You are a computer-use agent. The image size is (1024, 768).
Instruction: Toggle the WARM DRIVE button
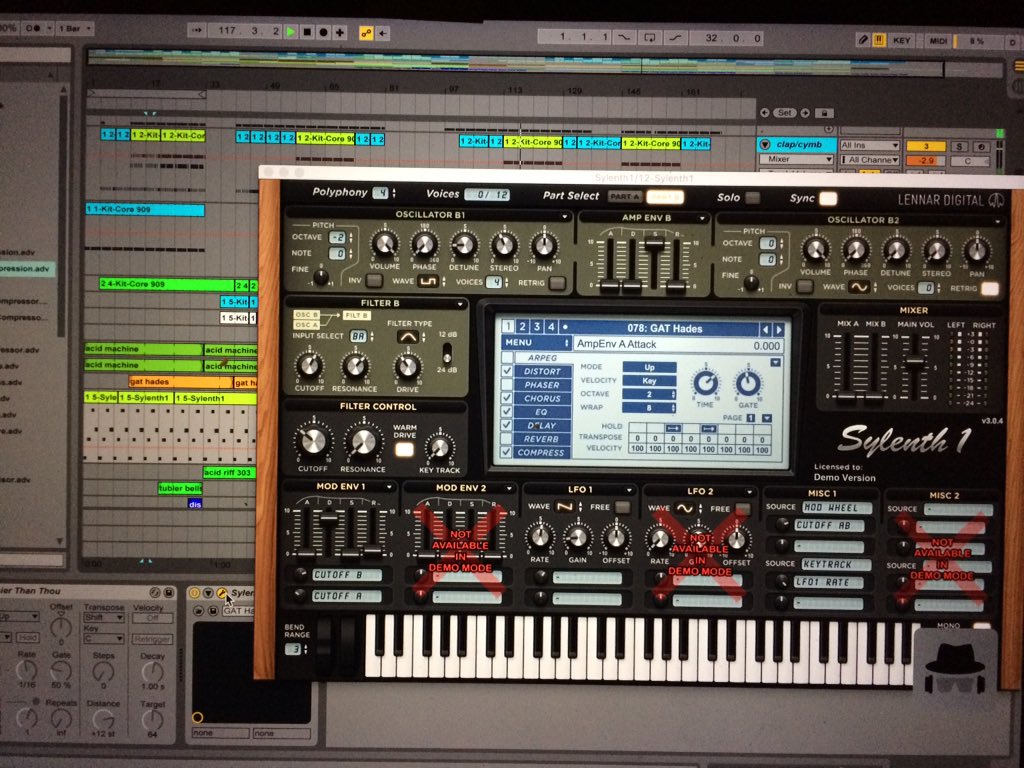(x=404, y=449)
